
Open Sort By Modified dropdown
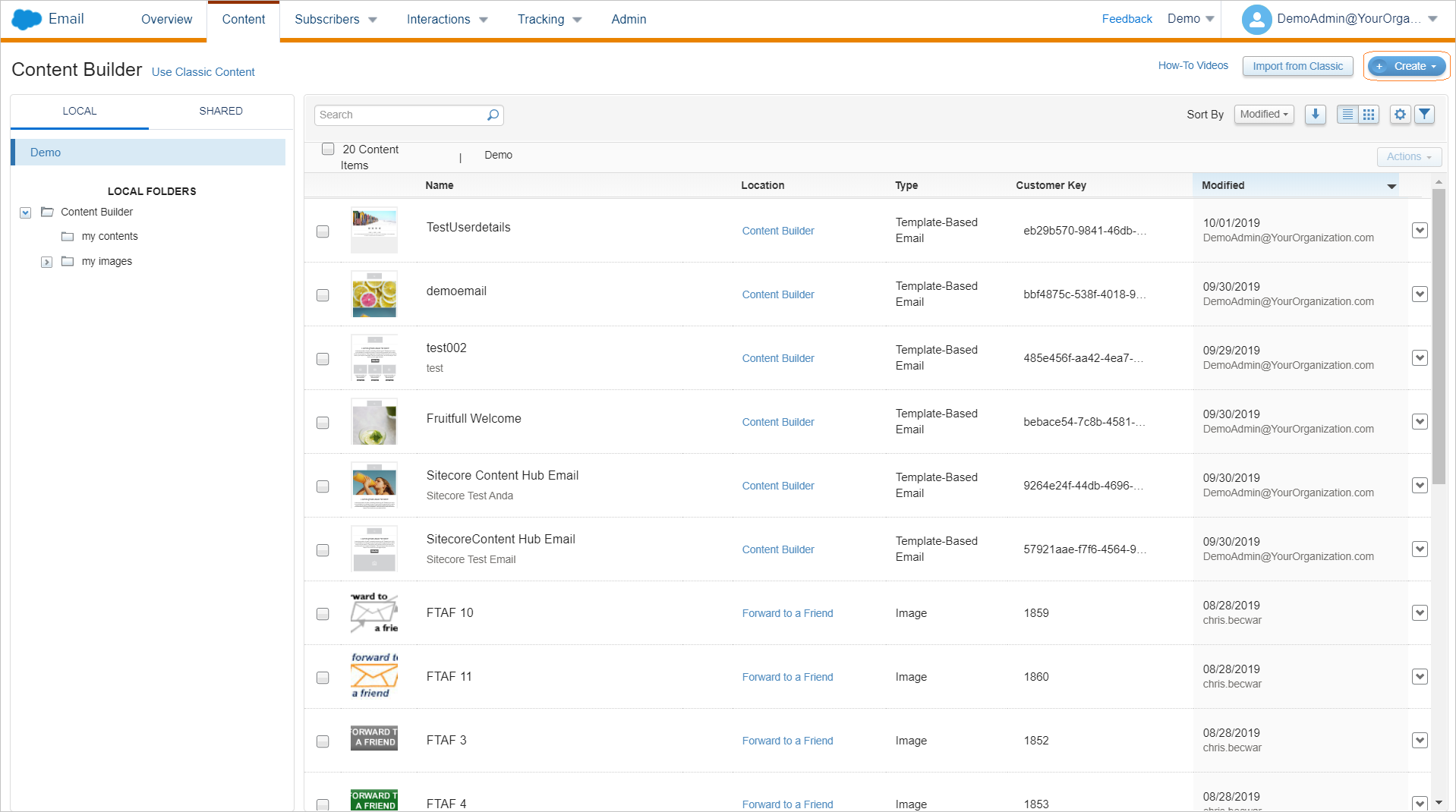pyautogui.click(x=1264, y=115)
